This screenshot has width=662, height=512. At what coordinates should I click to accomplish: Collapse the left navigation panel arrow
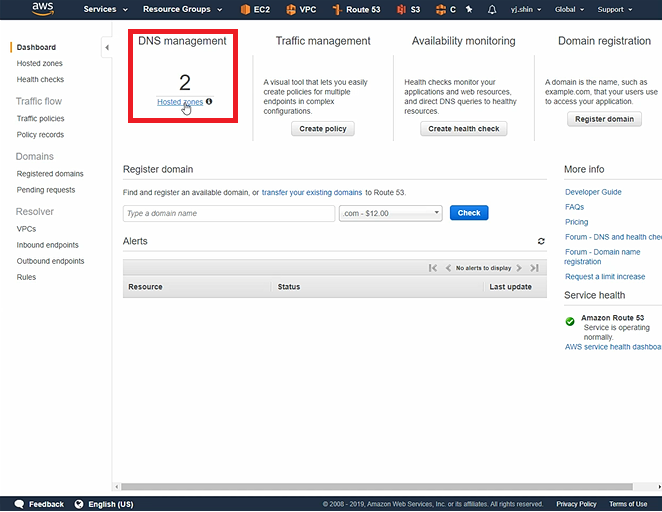(107, 47)
